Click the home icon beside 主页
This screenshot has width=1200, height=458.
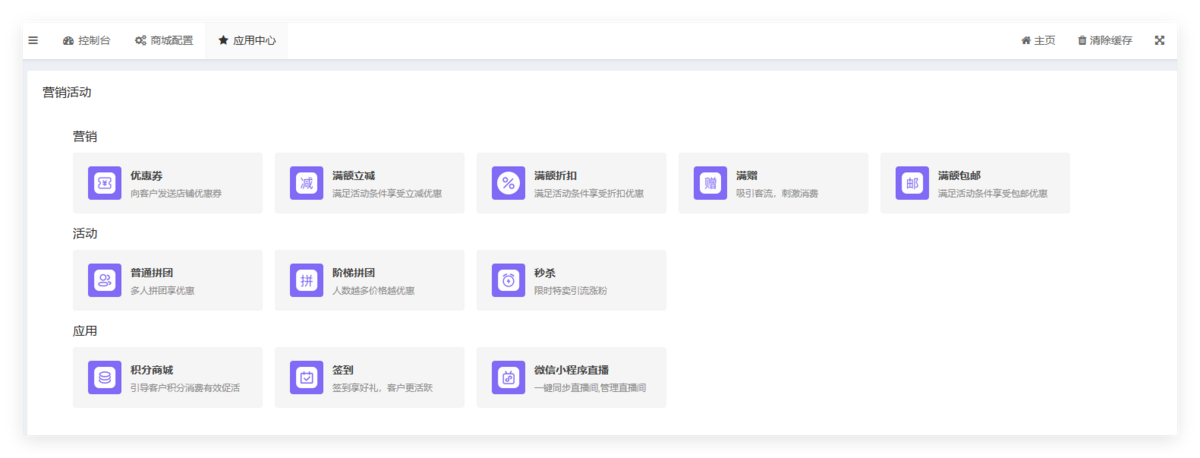point(1026,41)
